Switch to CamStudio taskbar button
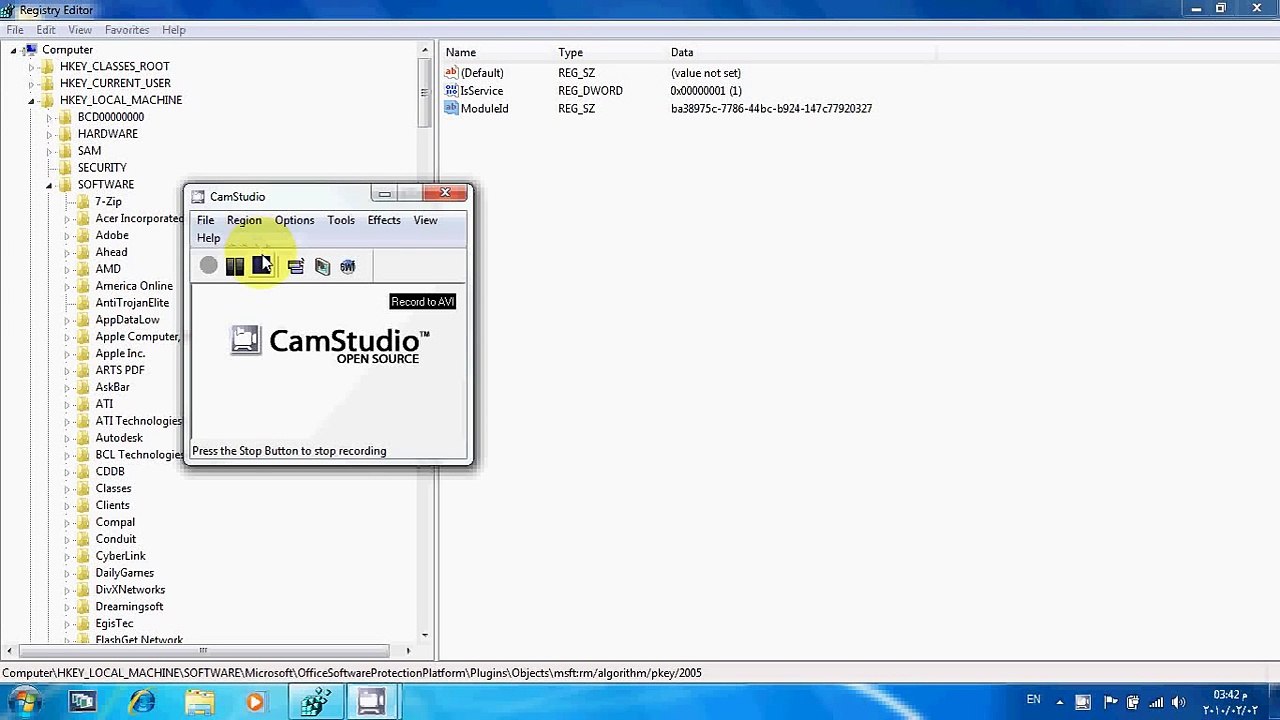 [x=371, y=702]
